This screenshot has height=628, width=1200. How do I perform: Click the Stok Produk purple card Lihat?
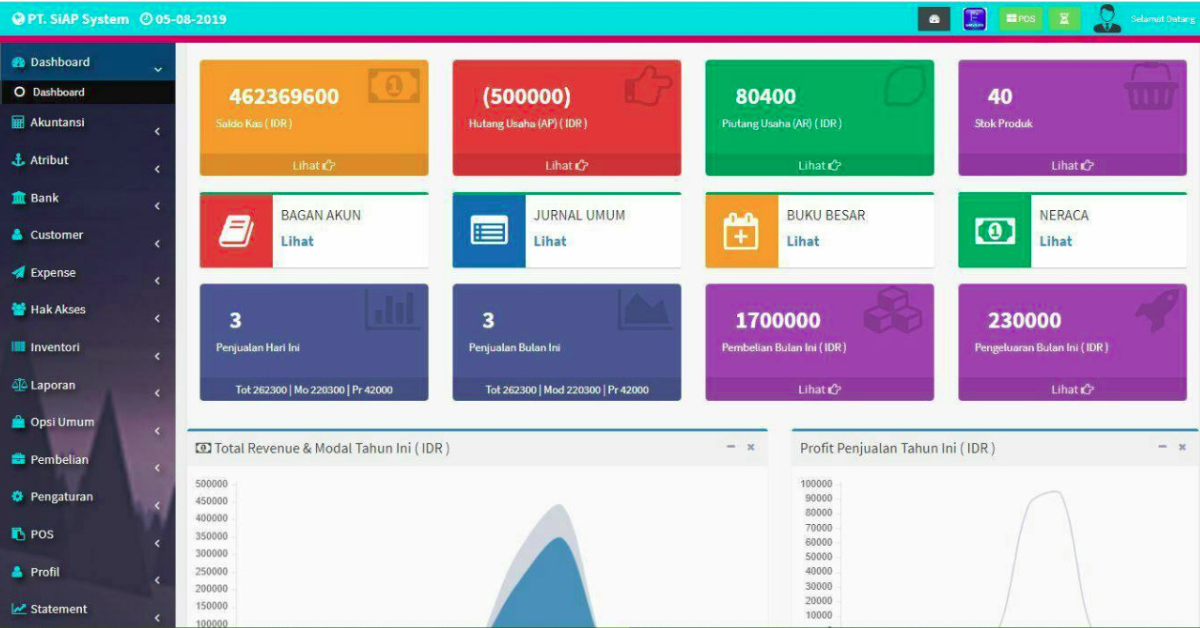coord(1072,166)
